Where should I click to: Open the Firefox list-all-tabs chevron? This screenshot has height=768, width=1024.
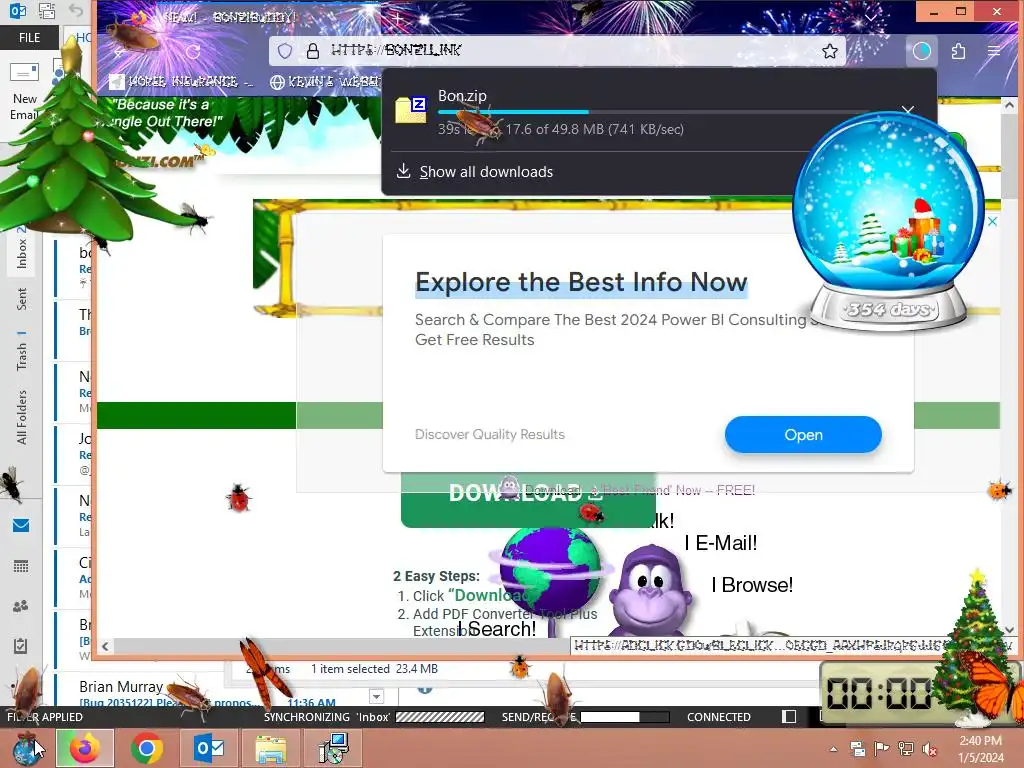(x=871, y=18)
